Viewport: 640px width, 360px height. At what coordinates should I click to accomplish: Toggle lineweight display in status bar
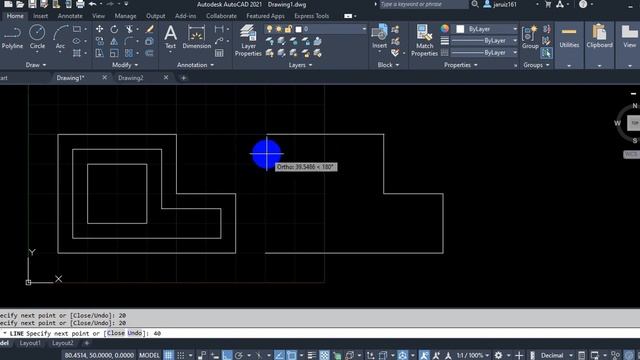click(312, 355)
